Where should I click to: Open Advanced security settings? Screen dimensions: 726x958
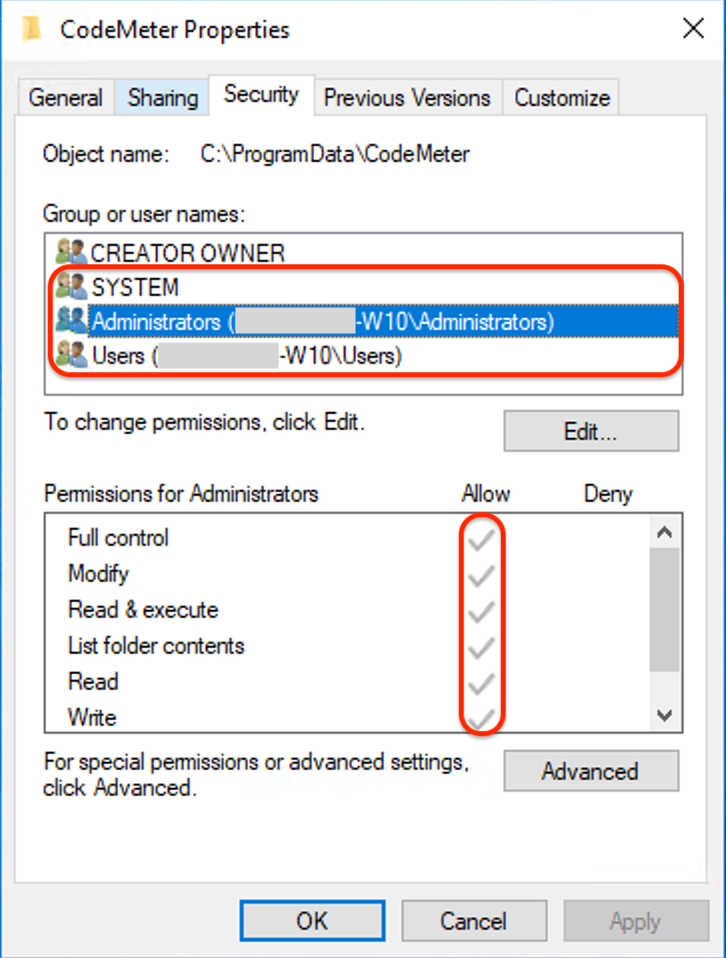coord(590,771)
